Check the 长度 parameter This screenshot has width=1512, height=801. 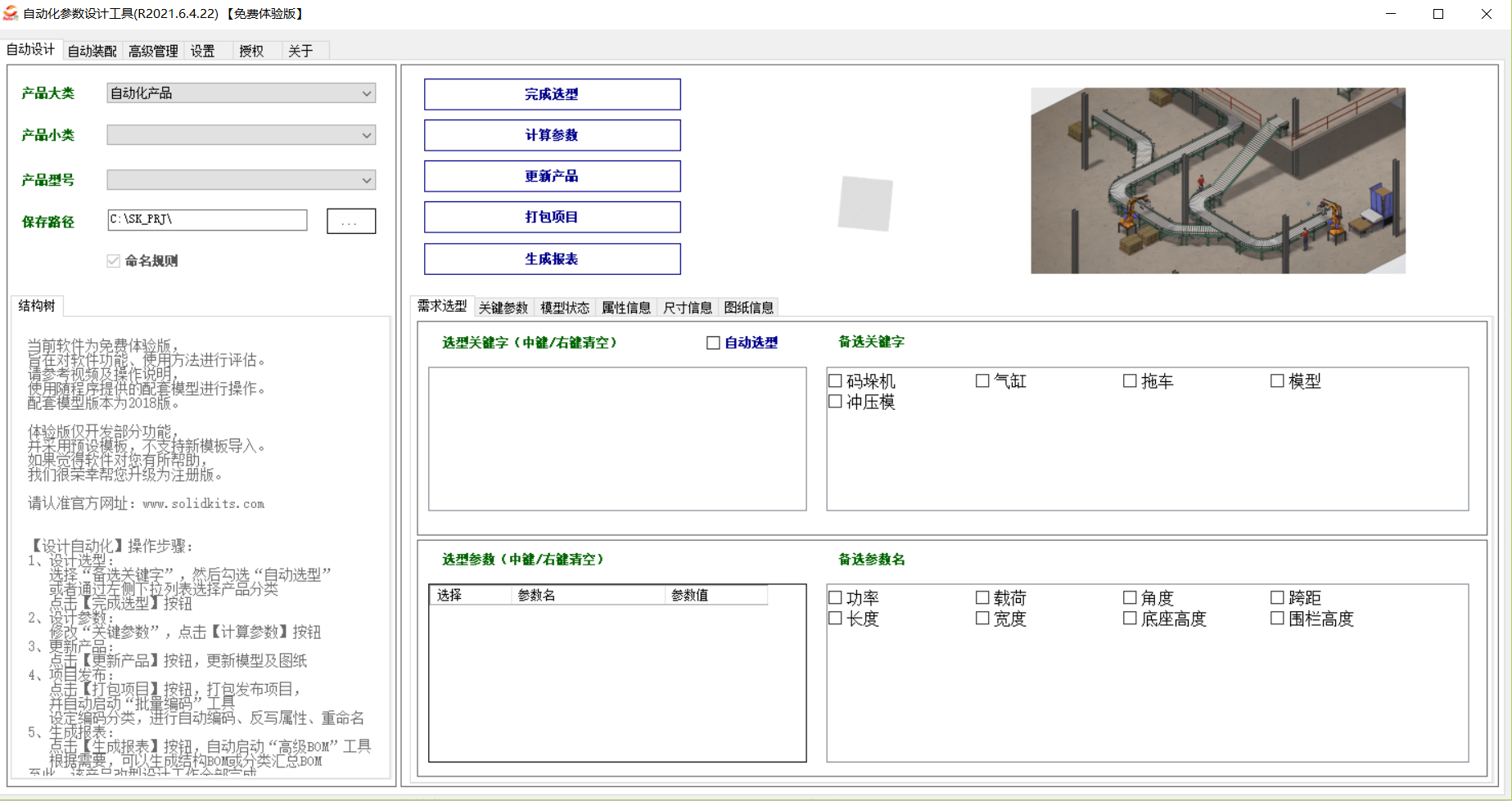[x=835, y=619]
